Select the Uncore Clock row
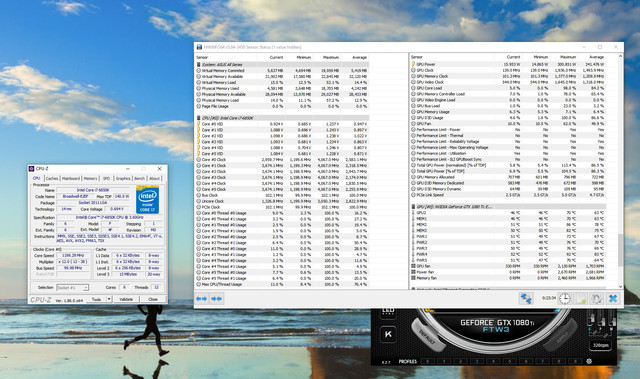The height and width of the screenshot is (379, 640). [282, 201]
